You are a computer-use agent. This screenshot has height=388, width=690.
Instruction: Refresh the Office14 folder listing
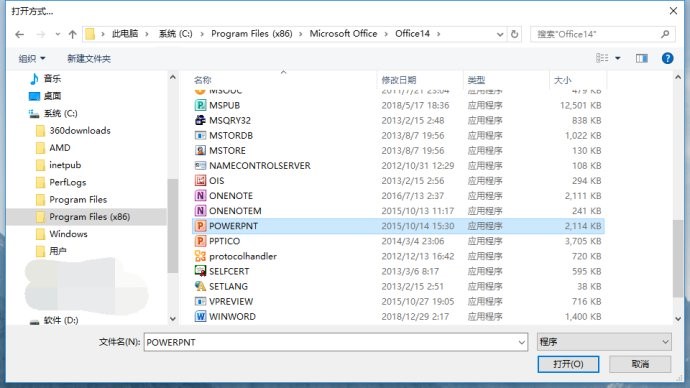point(514,34)
